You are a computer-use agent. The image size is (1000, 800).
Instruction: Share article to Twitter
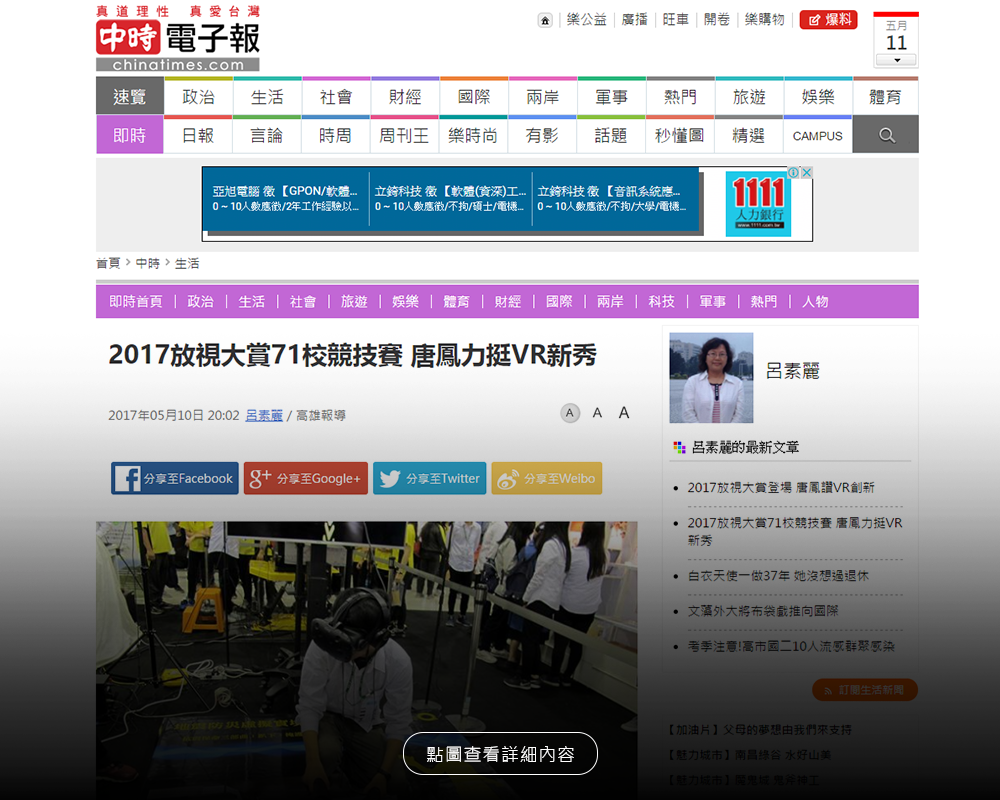[x=430, y=479]
